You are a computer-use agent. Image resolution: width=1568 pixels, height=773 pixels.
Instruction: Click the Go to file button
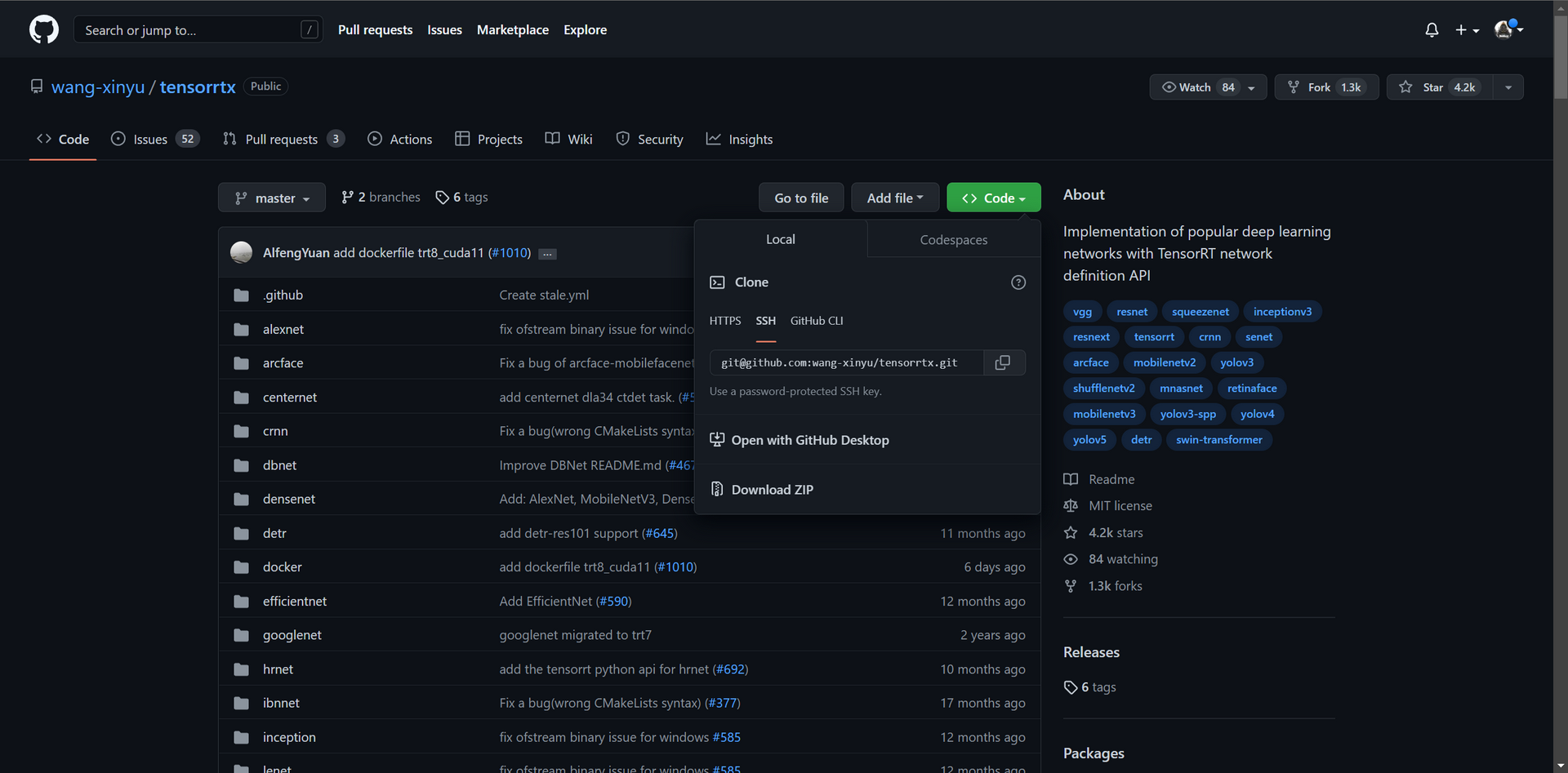click(x=801, y=198)
